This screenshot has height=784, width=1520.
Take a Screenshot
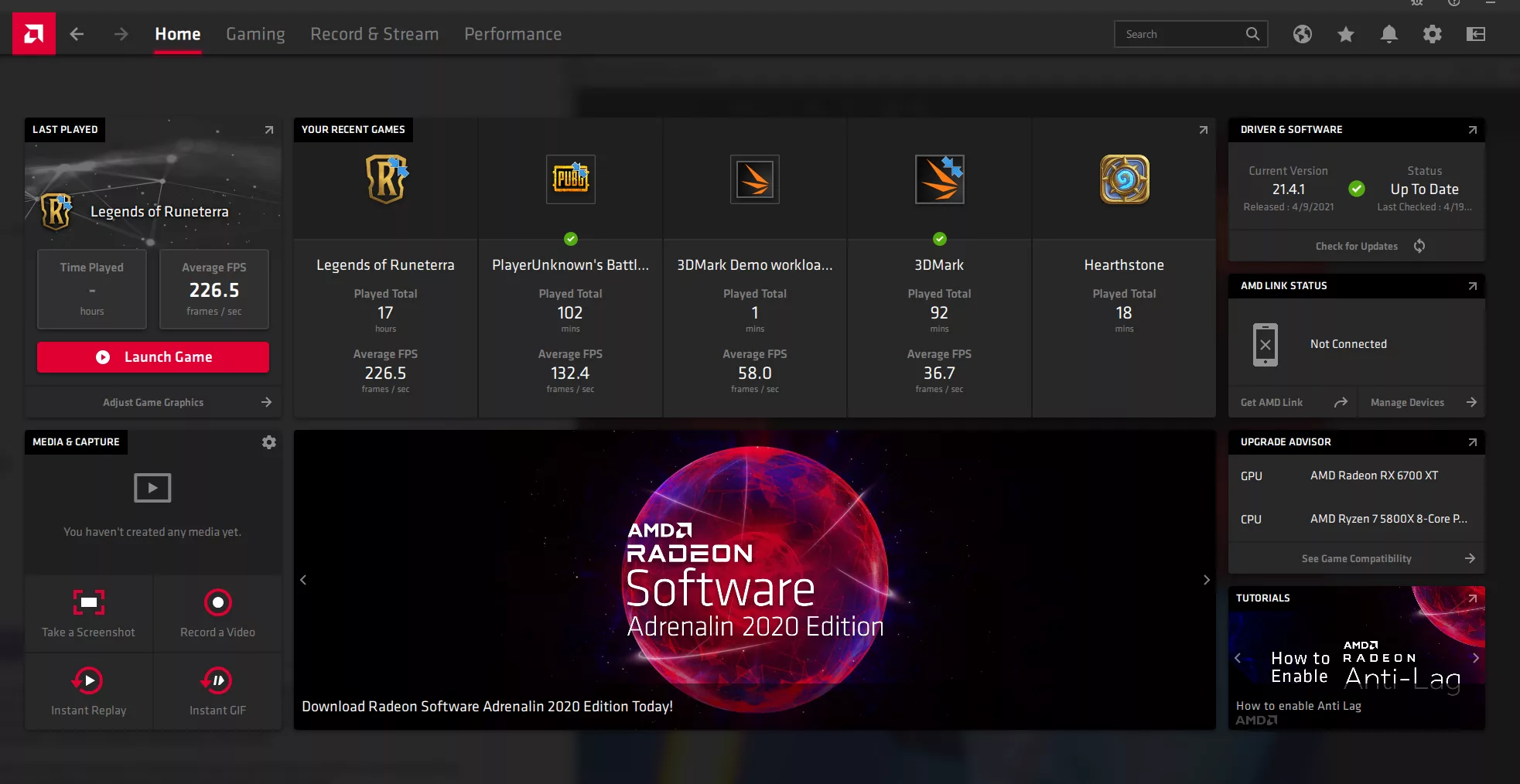point(89,614)
